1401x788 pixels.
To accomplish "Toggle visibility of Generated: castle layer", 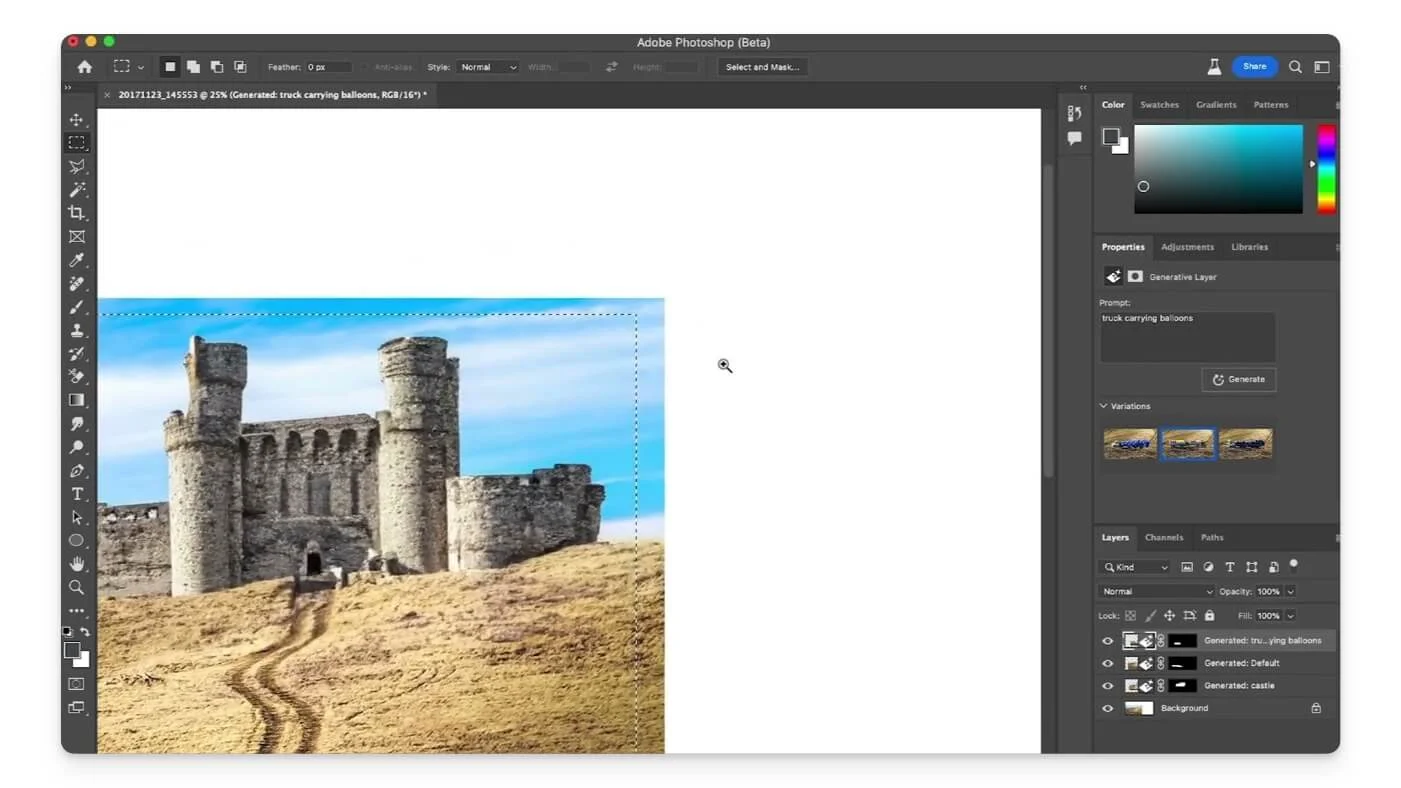I will pyautogui.click(x=1107, y=686).
